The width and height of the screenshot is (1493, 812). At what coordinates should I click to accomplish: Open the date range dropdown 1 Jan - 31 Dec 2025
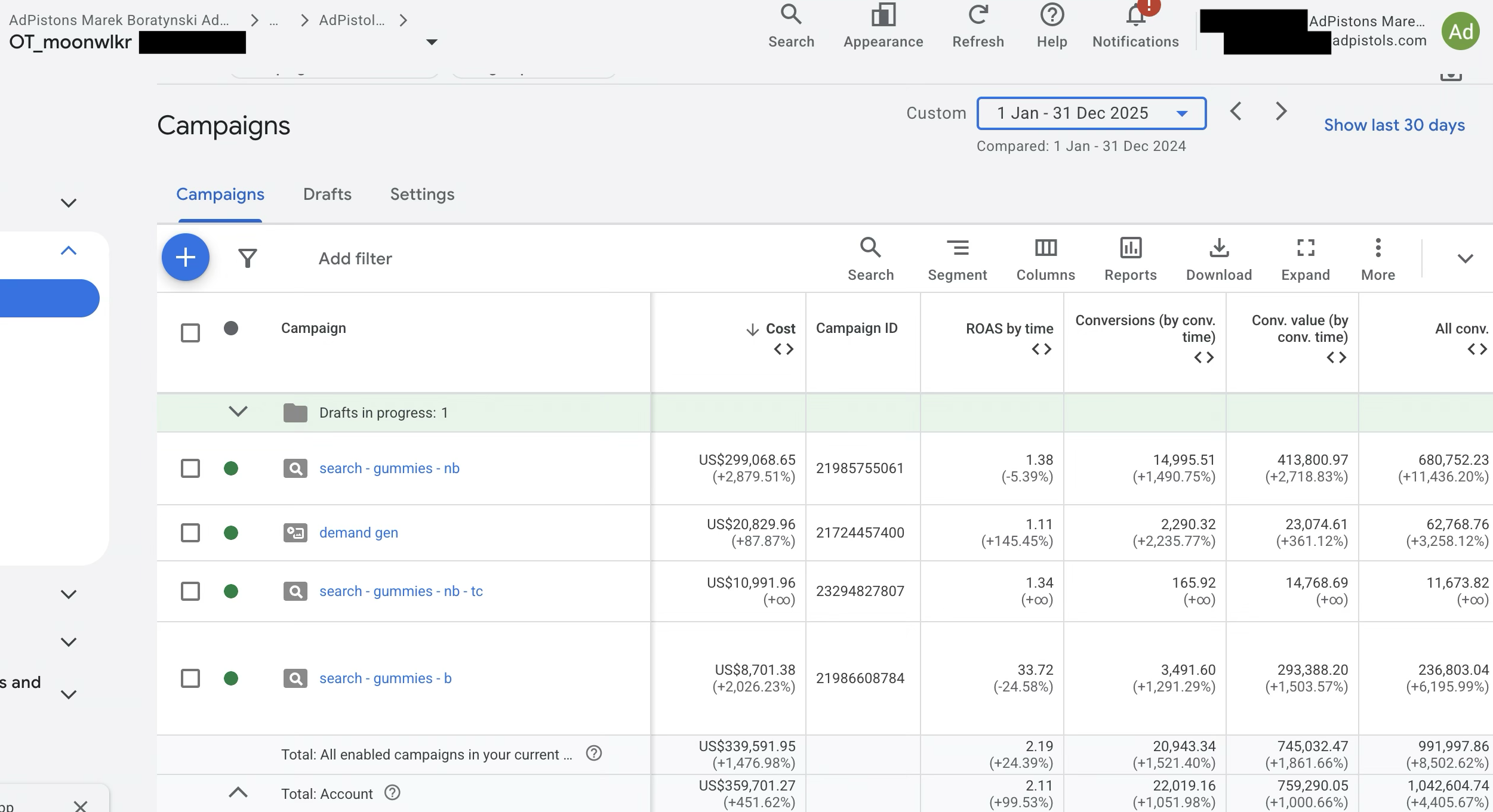pos(1091,113)
